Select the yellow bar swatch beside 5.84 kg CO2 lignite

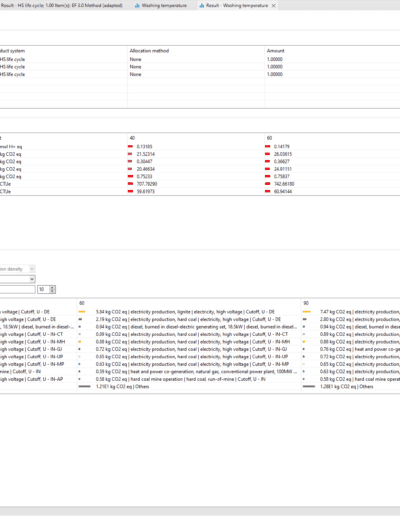82,312
